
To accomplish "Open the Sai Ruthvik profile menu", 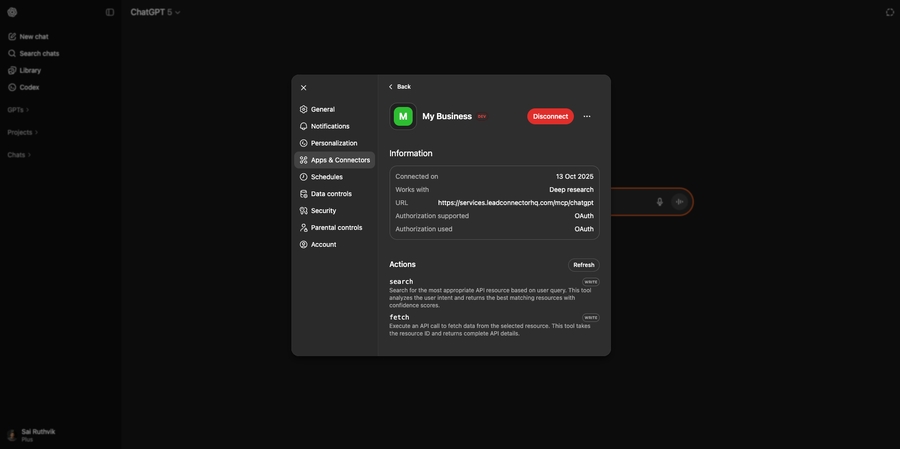I will click(35, 435).
